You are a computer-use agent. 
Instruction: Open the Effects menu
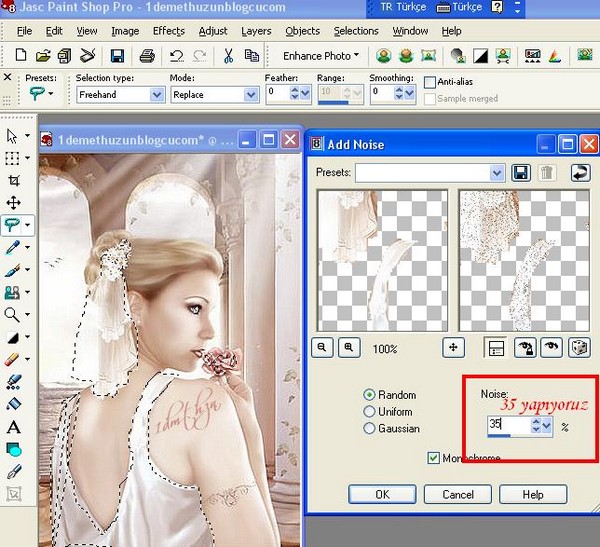point(168,31)
